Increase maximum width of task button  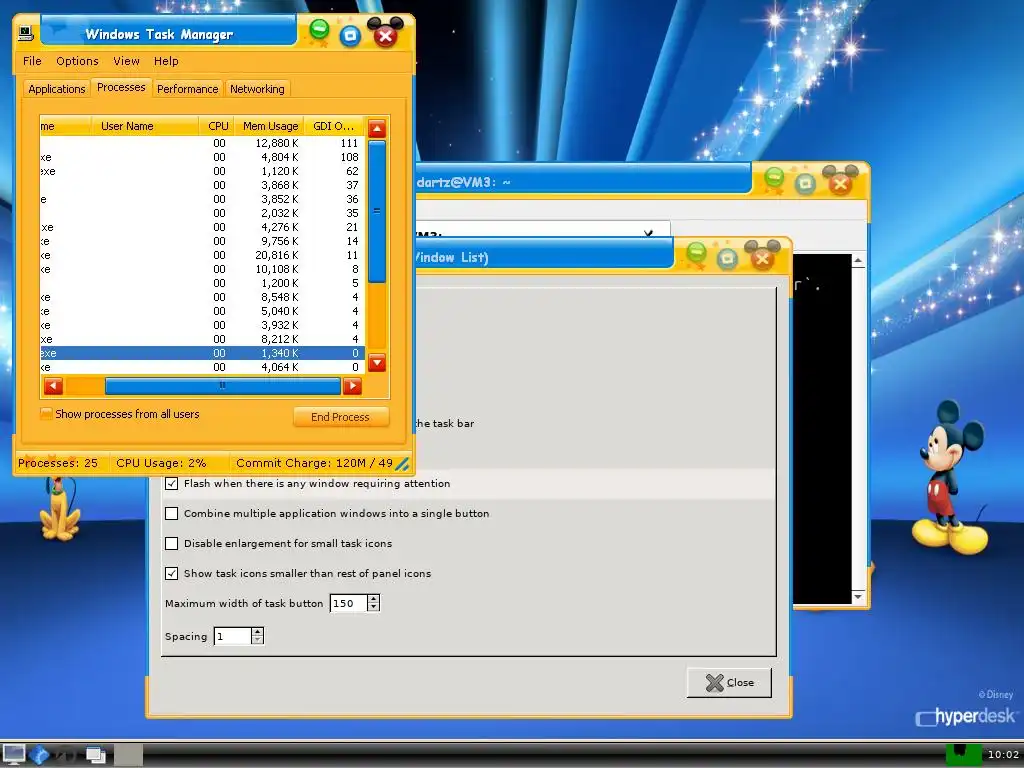click(373, 599)
